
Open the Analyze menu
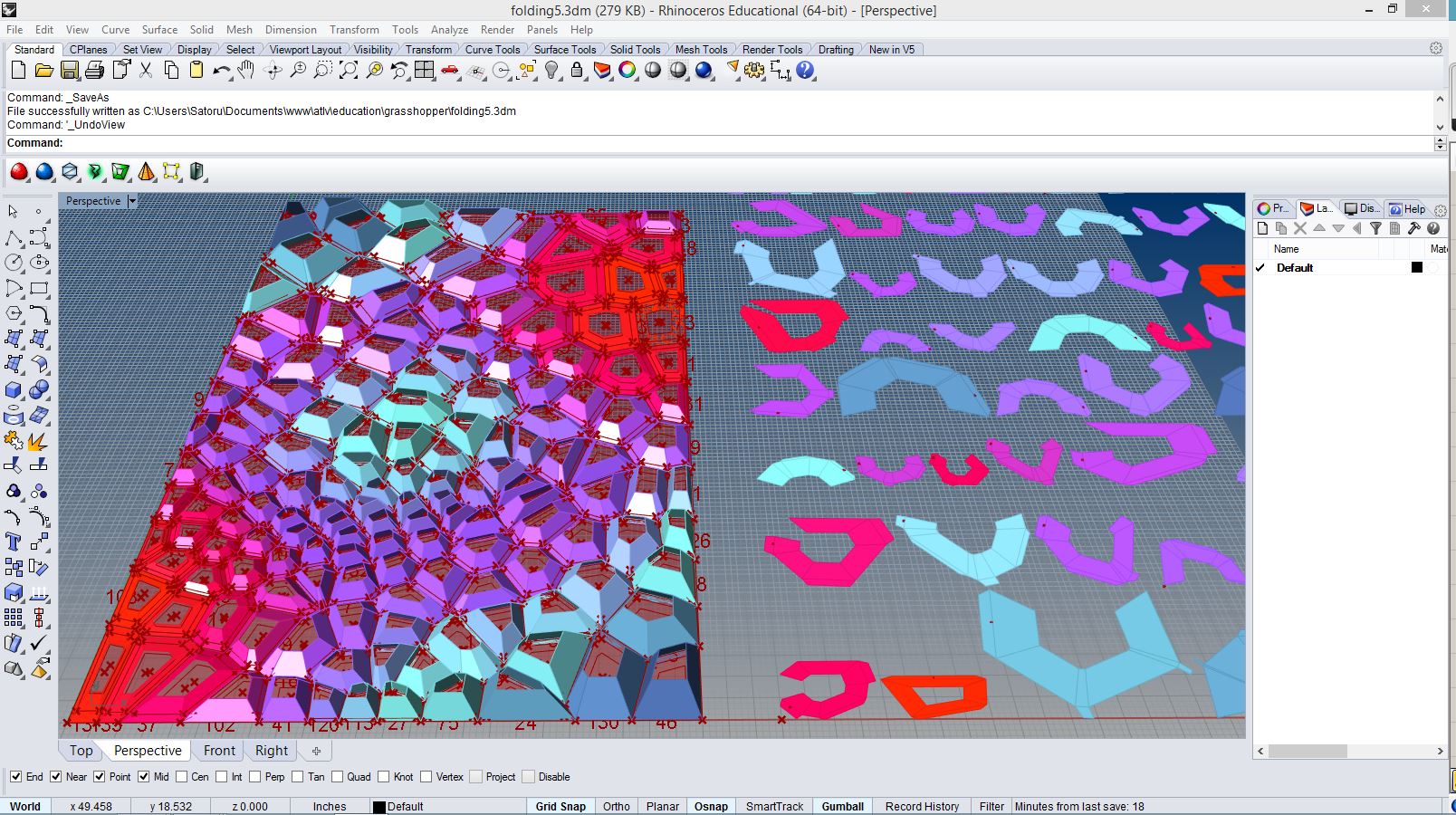pyautogui.click(x=449, y=30)
